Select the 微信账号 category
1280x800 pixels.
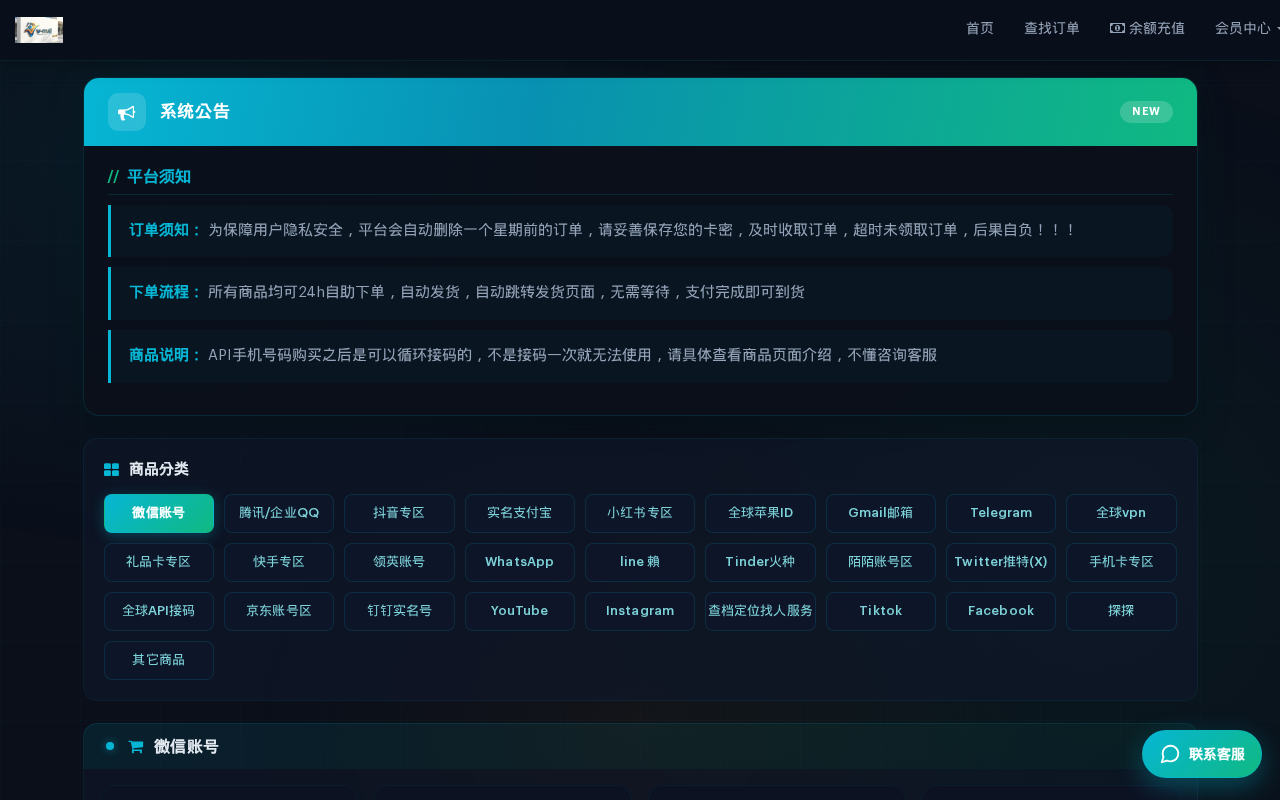[159, 513]
